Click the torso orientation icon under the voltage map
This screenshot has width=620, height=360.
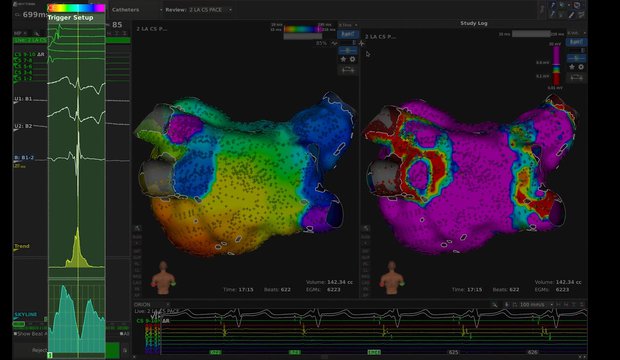pyautogui.click(x=391, y=277)
